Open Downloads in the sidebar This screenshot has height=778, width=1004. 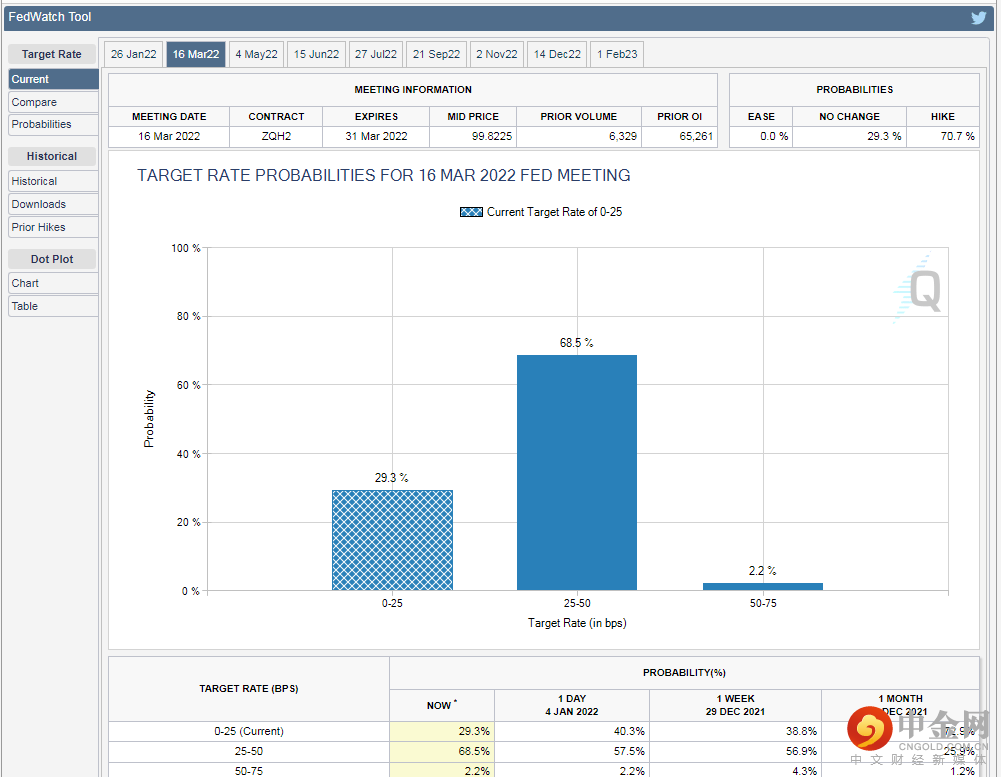click(52, 204)
